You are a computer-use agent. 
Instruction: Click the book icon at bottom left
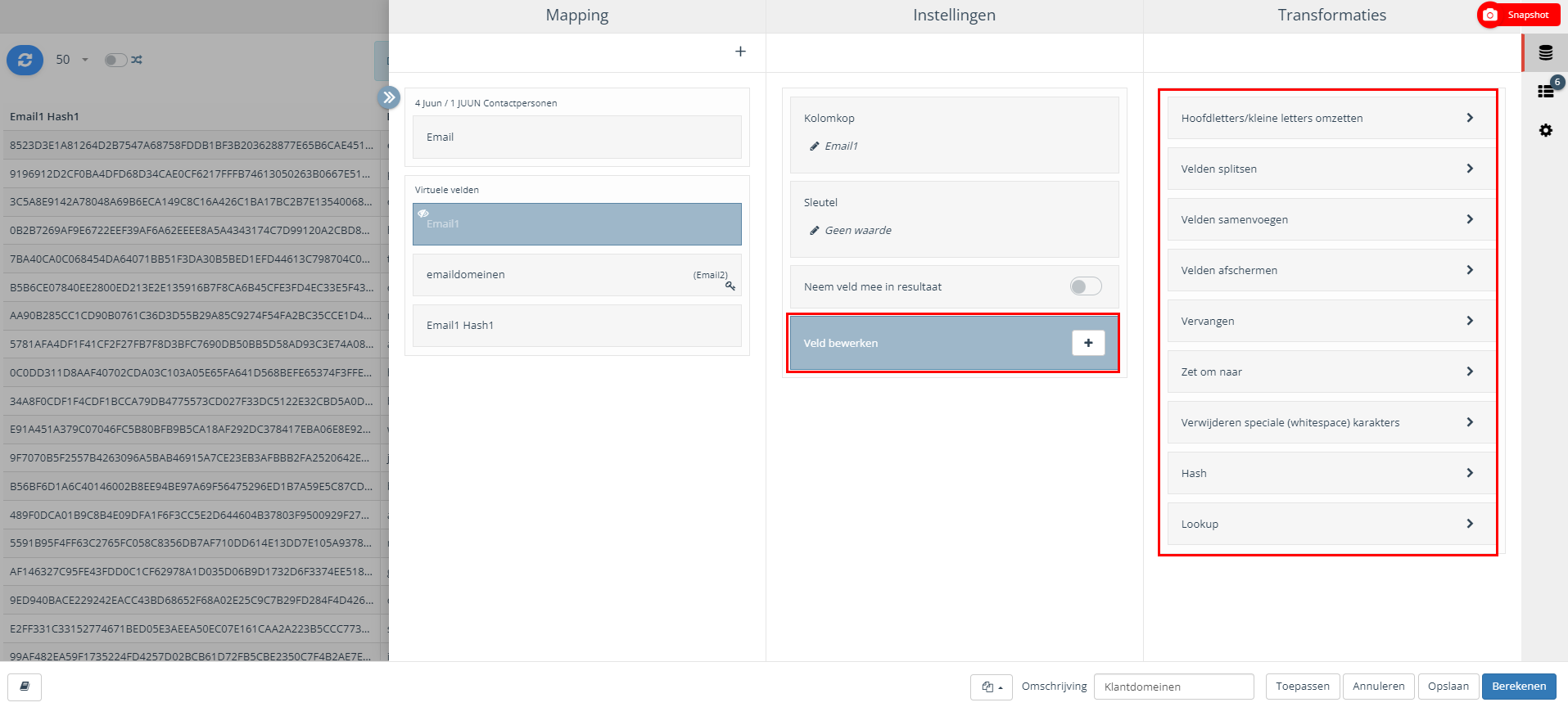[25, 687]
